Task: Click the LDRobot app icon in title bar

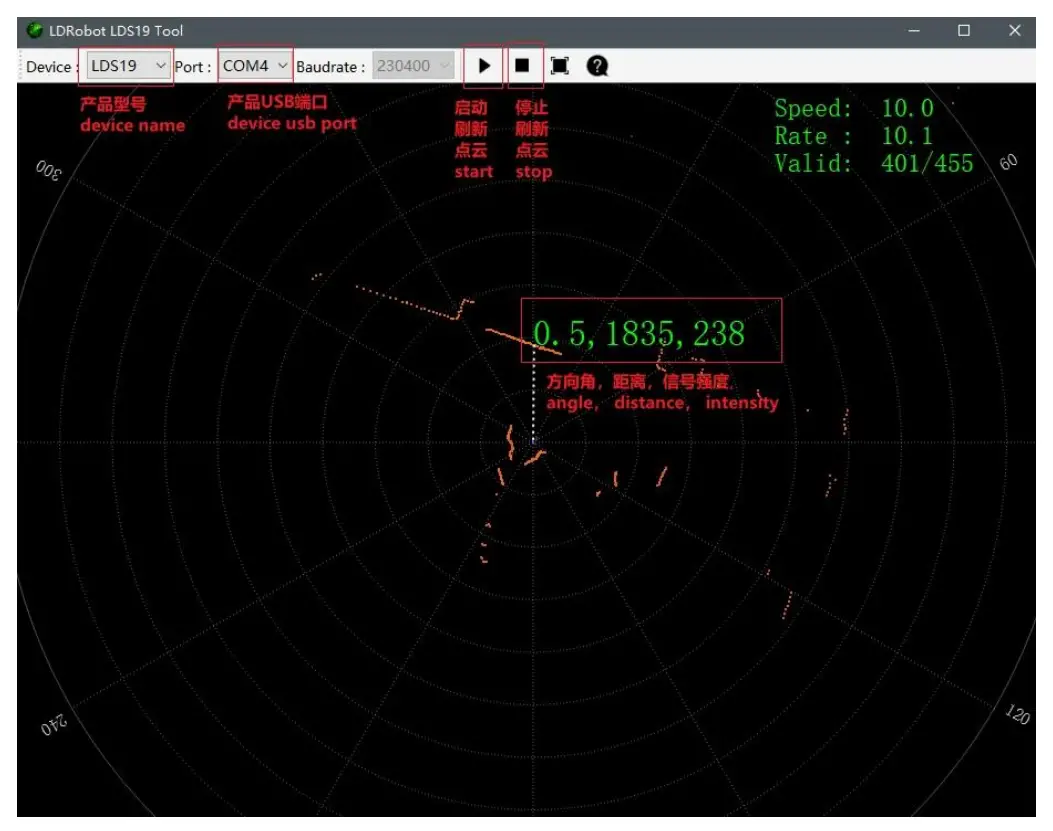Action: [35, 31]
